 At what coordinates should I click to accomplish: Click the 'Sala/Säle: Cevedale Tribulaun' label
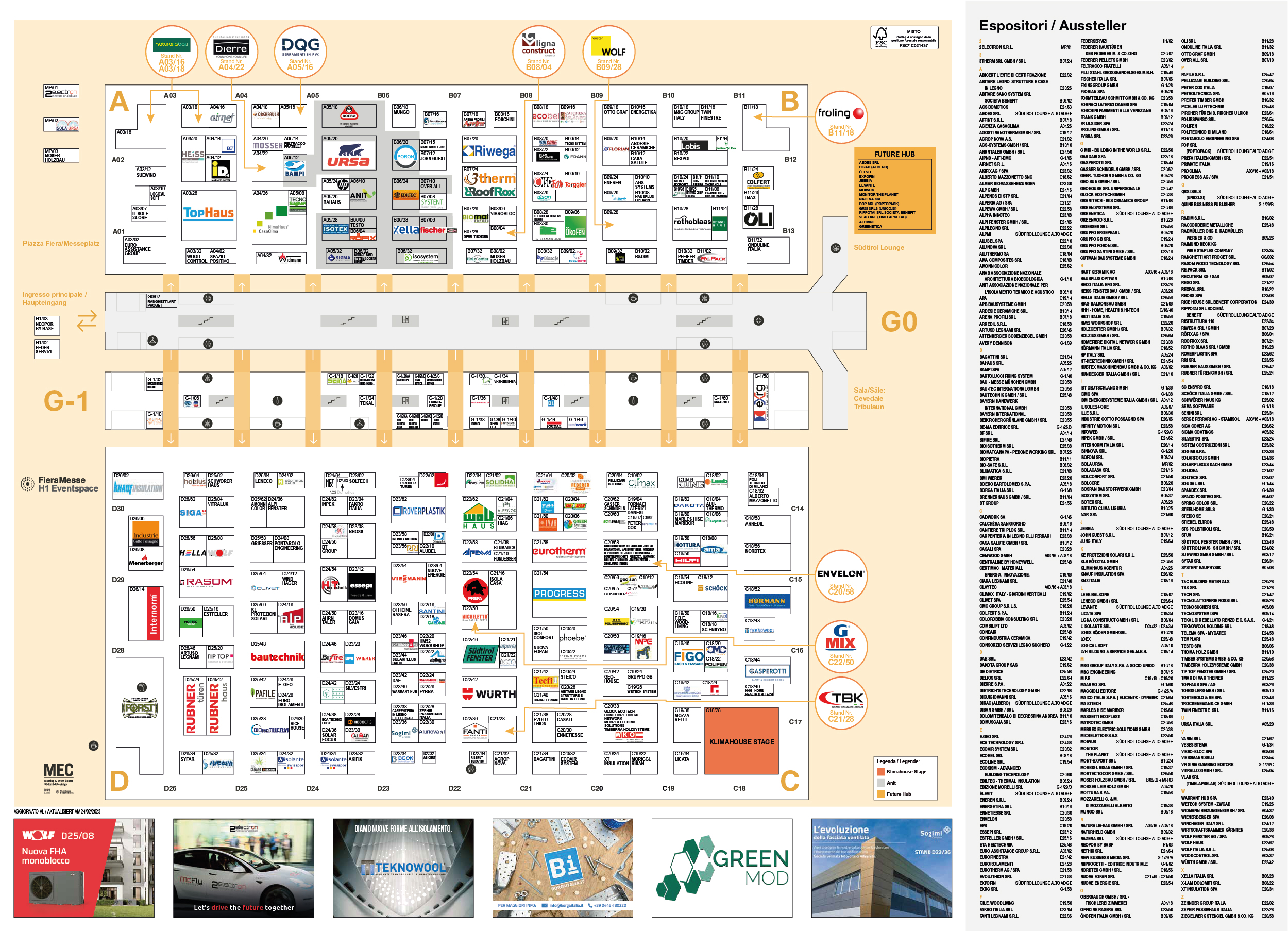tap(869, 398)
